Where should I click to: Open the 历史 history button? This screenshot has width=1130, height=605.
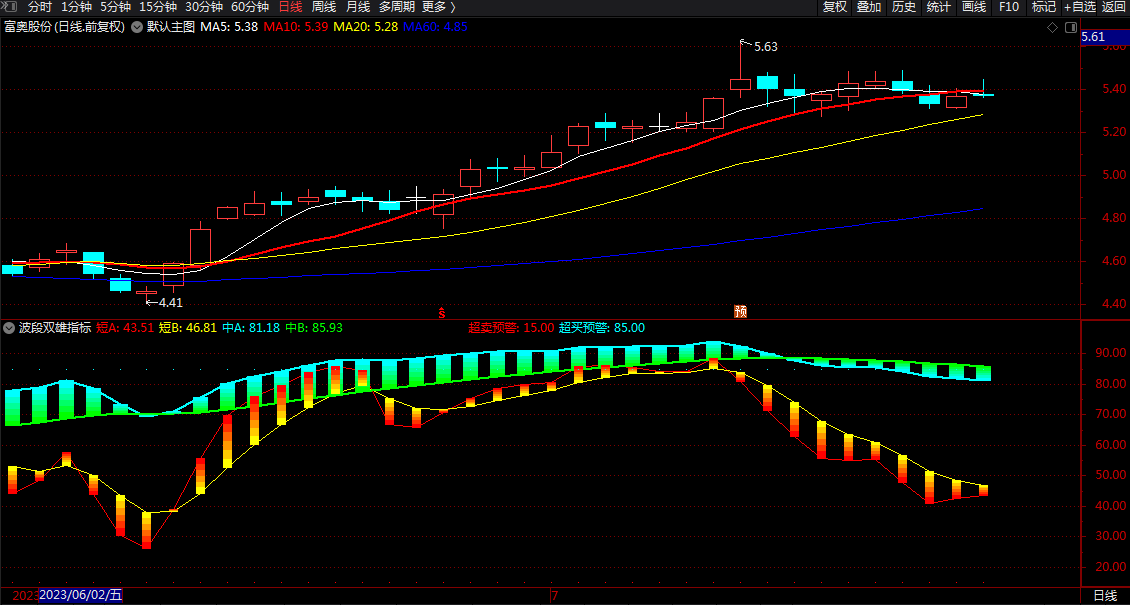tap(904, 7)
